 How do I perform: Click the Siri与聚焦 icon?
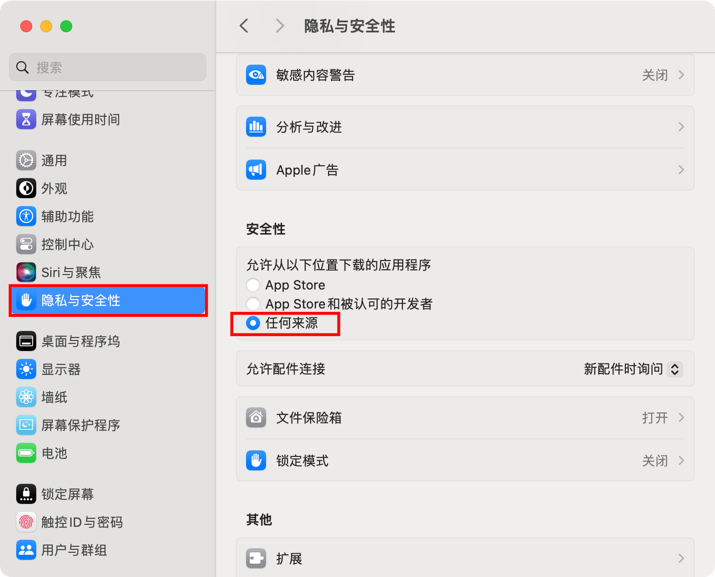click(x=26, y=272)
